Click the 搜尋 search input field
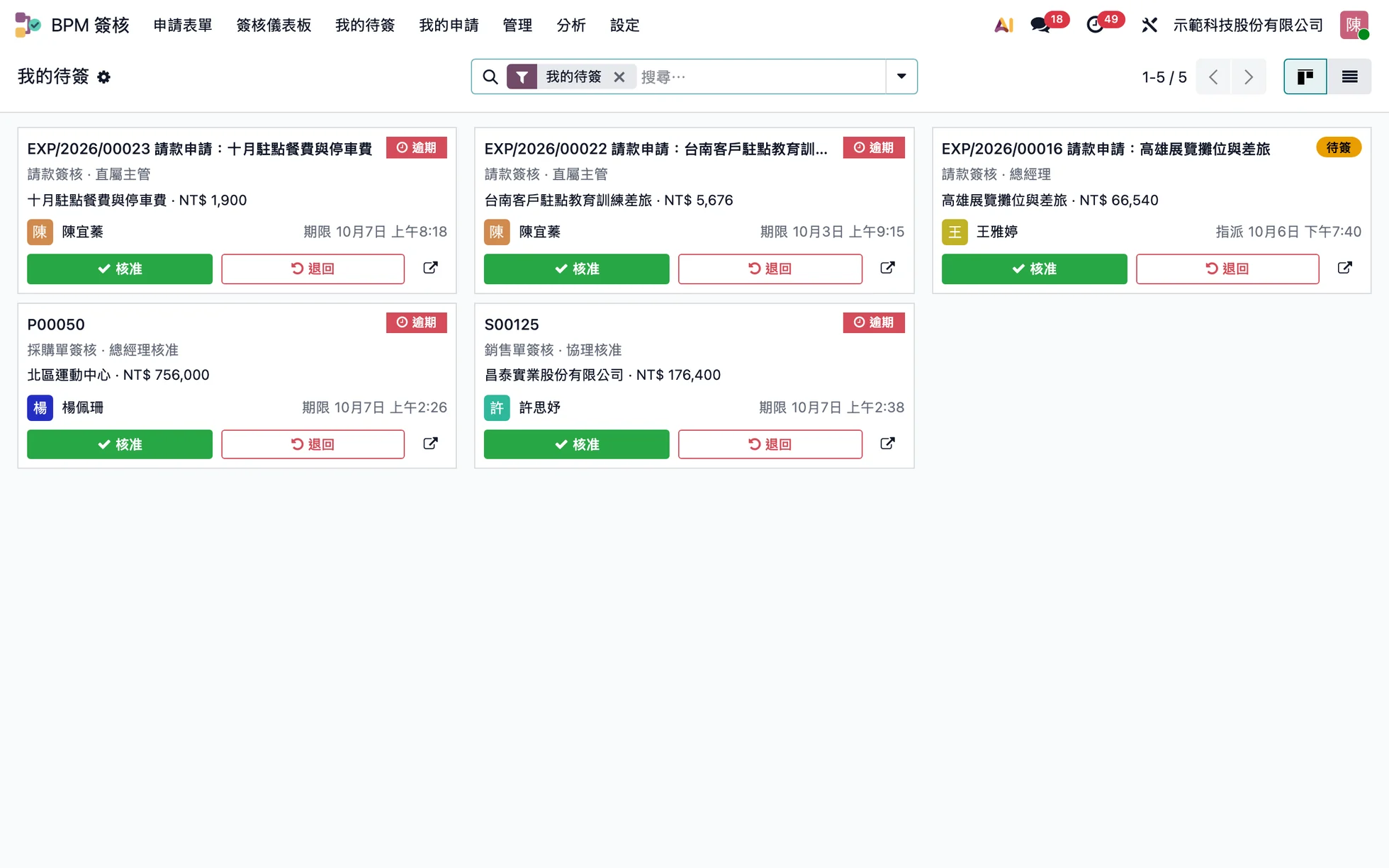Image resolution: width=1389 pixels, height=868 pixels. (760, 77)
